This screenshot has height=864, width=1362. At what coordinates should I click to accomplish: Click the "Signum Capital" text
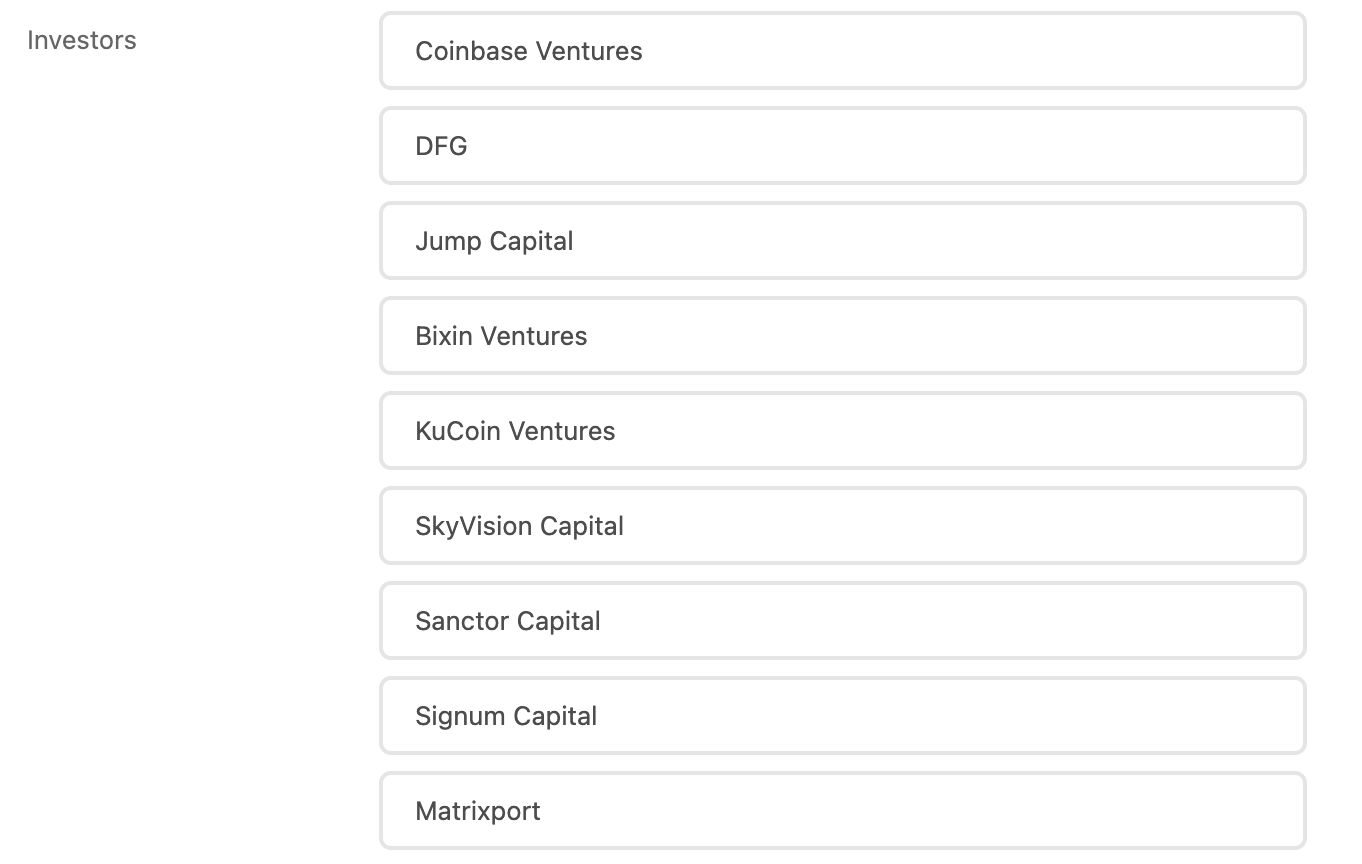click(506, 716)
